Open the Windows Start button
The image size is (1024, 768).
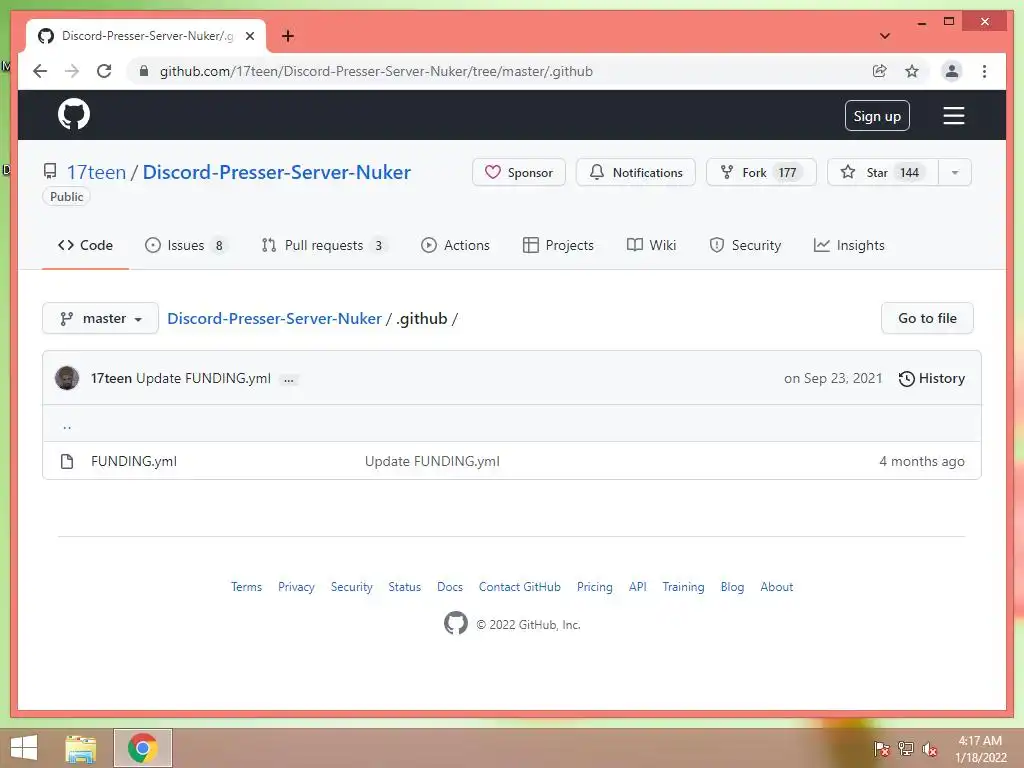click(x=24, y=748)
